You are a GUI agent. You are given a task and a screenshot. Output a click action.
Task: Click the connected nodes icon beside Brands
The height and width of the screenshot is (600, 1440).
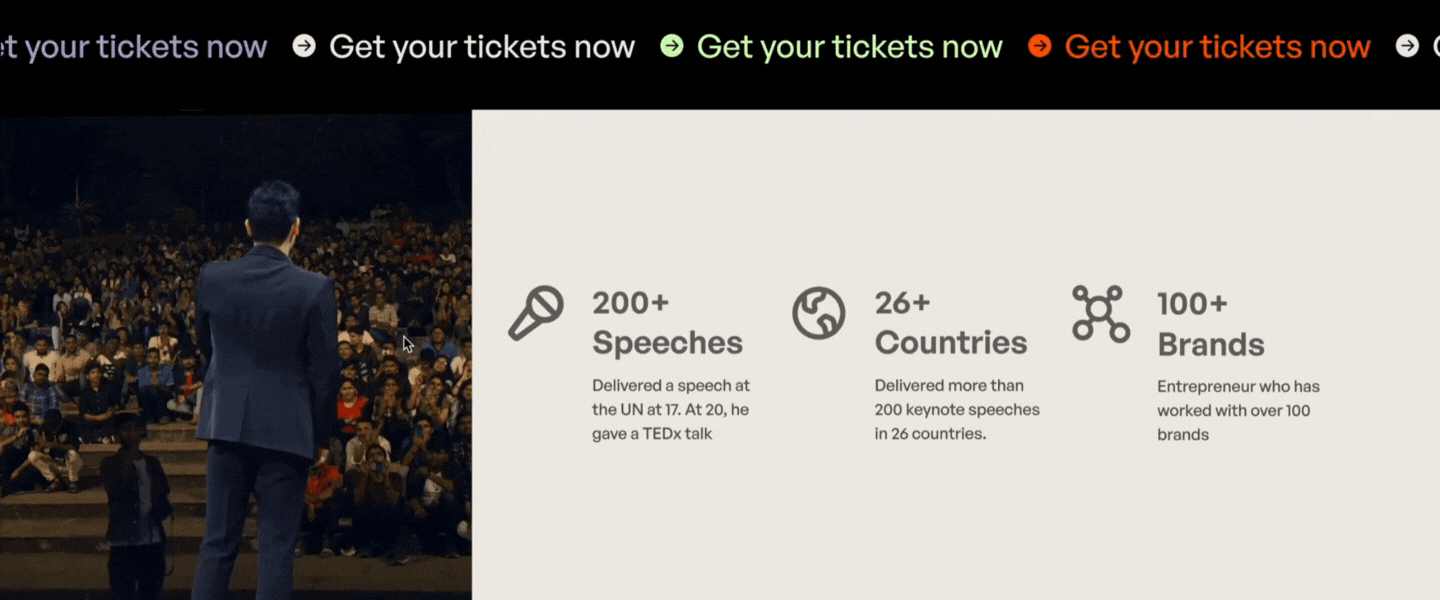click(x=1100, y=314)
